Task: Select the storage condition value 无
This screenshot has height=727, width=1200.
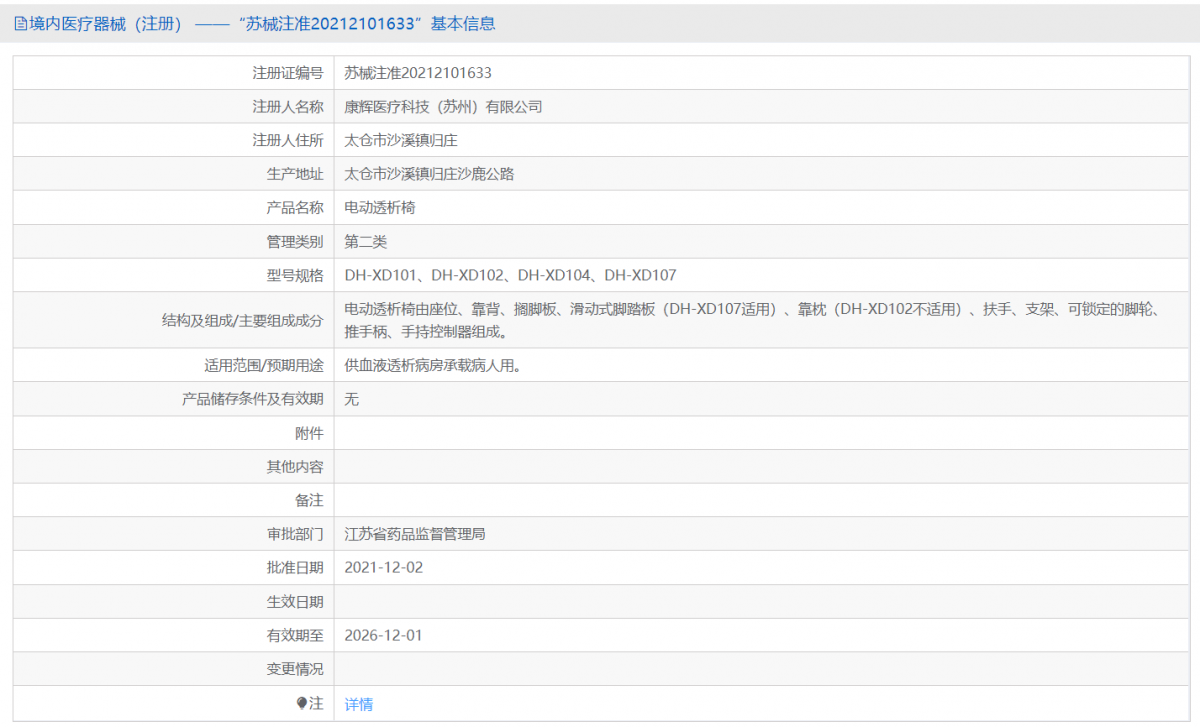Action: [352, 399]
